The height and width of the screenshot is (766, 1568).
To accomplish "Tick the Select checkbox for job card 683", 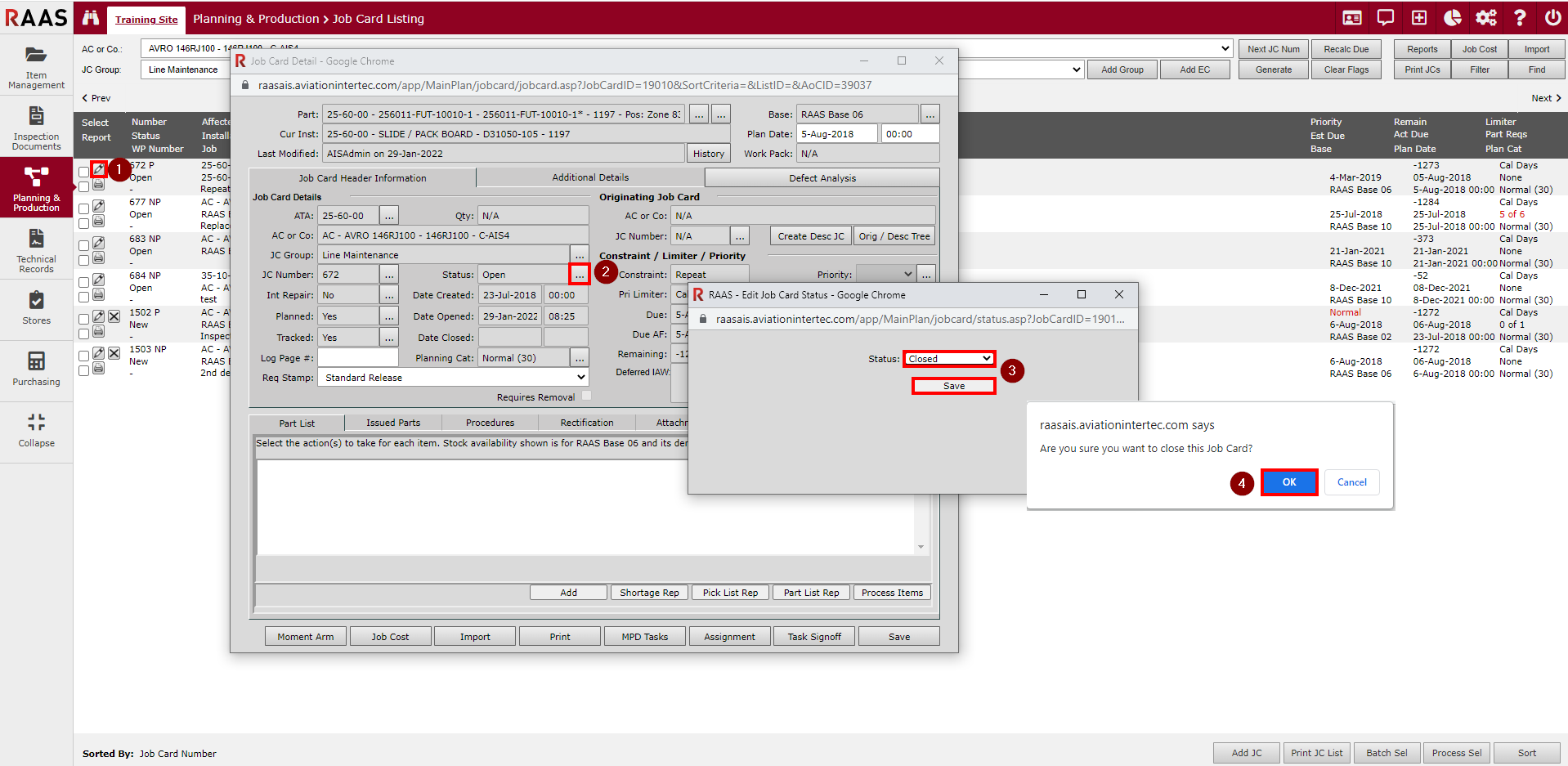I will (x=83, y=245).
